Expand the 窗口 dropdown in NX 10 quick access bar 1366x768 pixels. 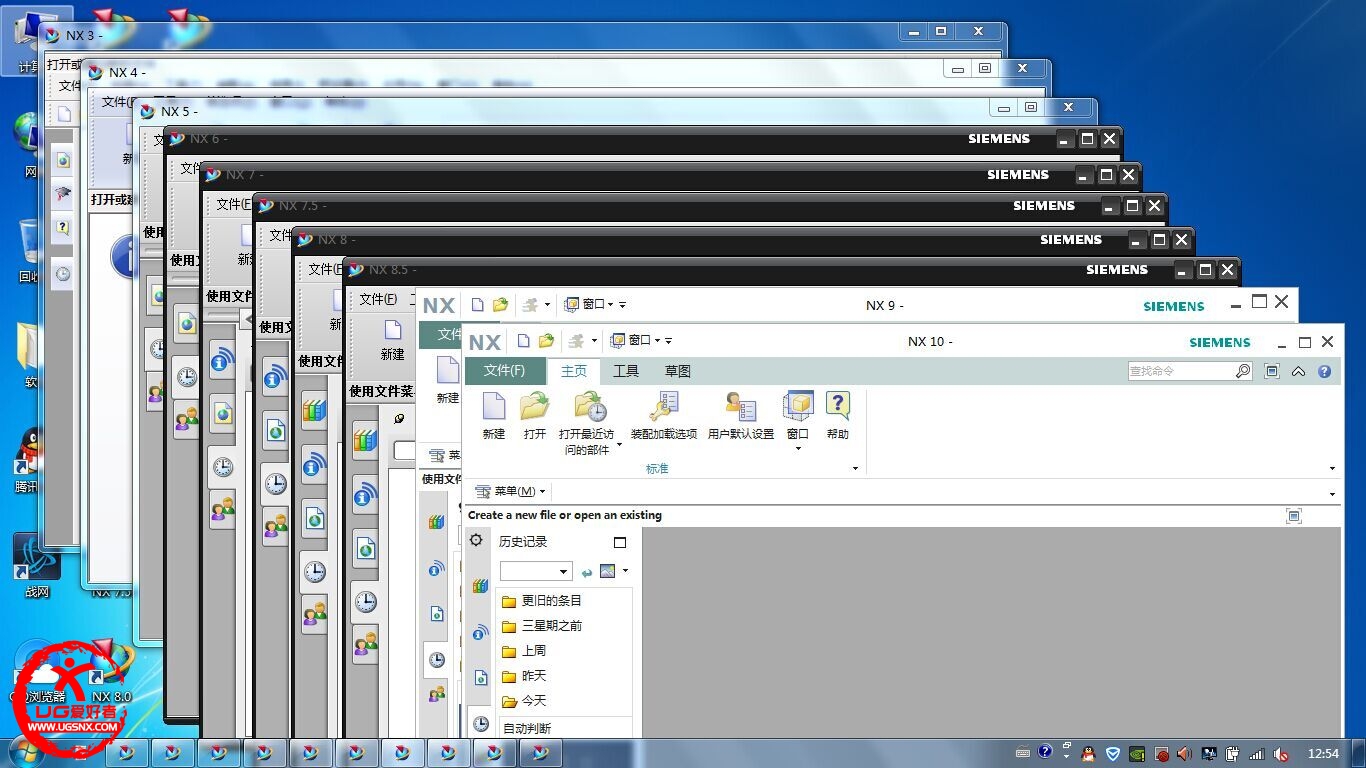click(x=657, y=341)
